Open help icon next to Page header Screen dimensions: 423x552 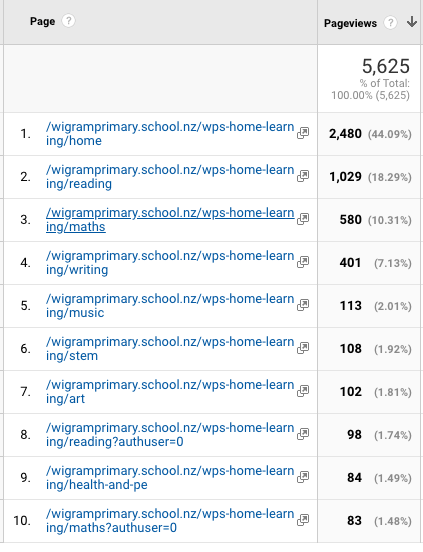click(x=68, y=21)
